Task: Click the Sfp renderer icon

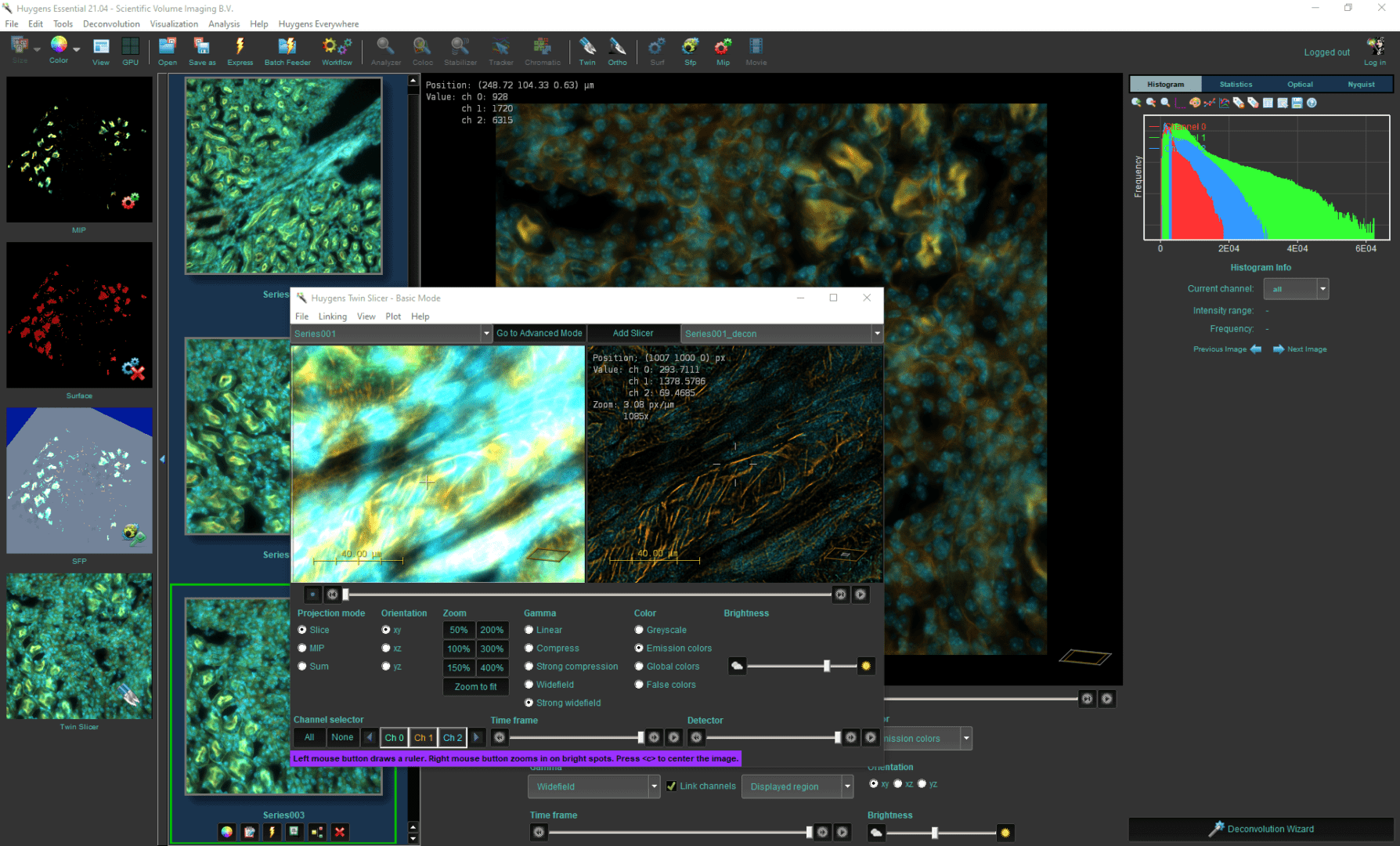Action: [690, 47]
